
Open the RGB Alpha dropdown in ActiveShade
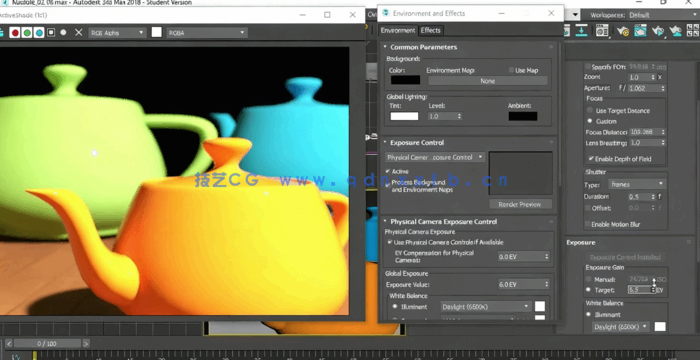[117, 33]
